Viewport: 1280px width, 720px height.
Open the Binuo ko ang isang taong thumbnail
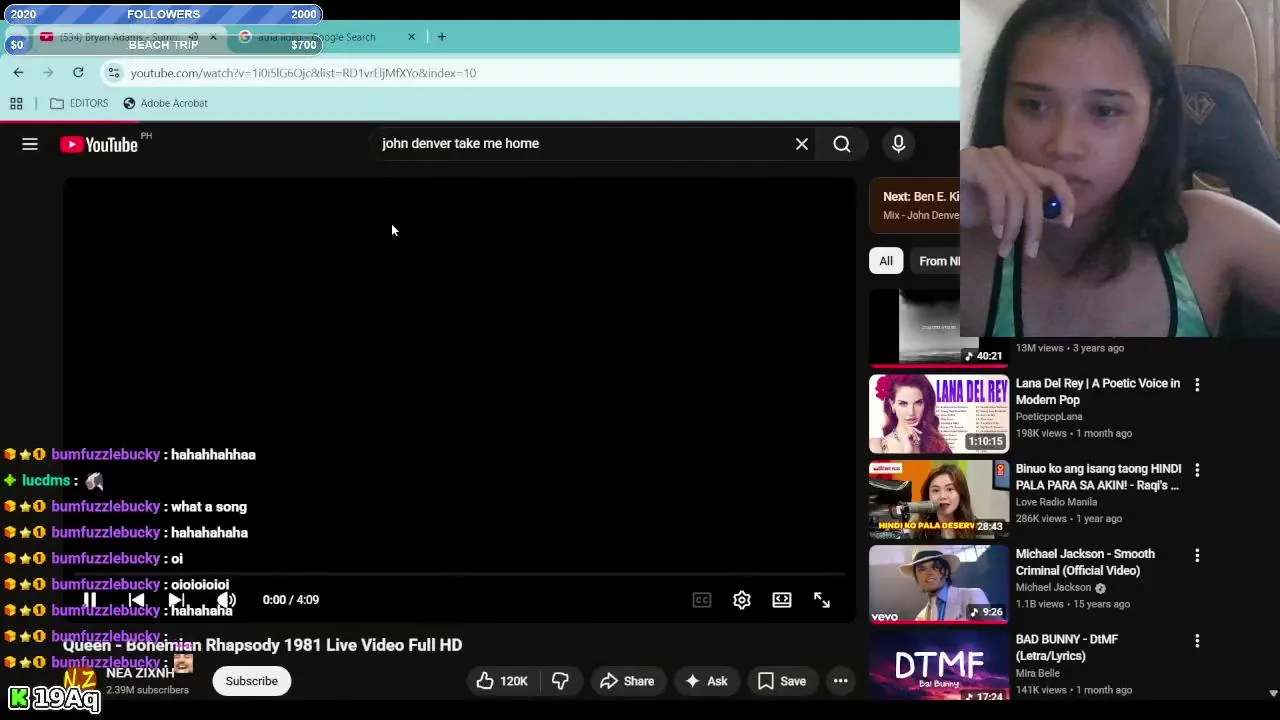(939, 499)
